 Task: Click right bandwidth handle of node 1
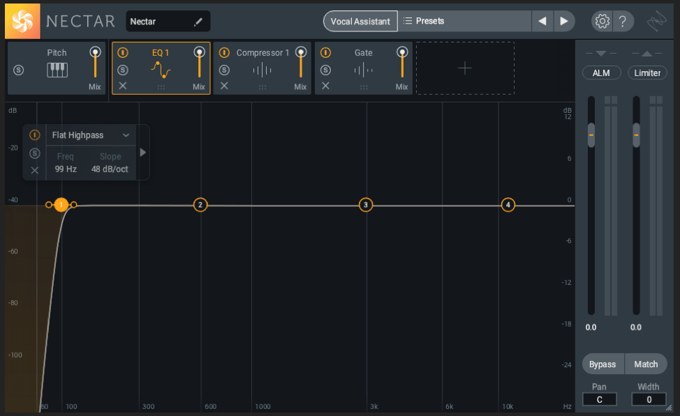[74, 205]
